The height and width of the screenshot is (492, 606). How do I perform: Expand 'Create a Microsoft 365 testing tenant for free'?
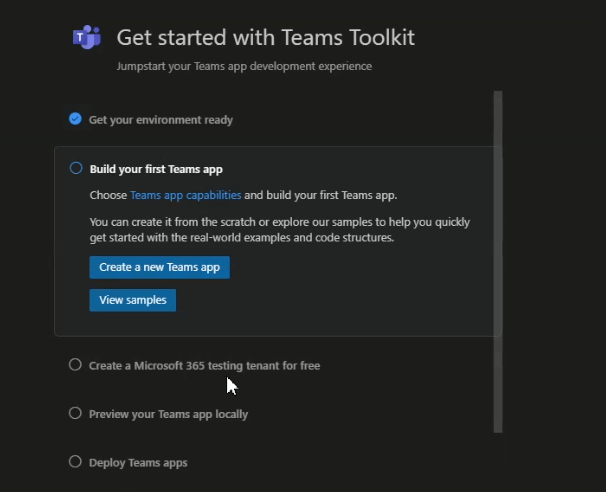tap(204, 366)
